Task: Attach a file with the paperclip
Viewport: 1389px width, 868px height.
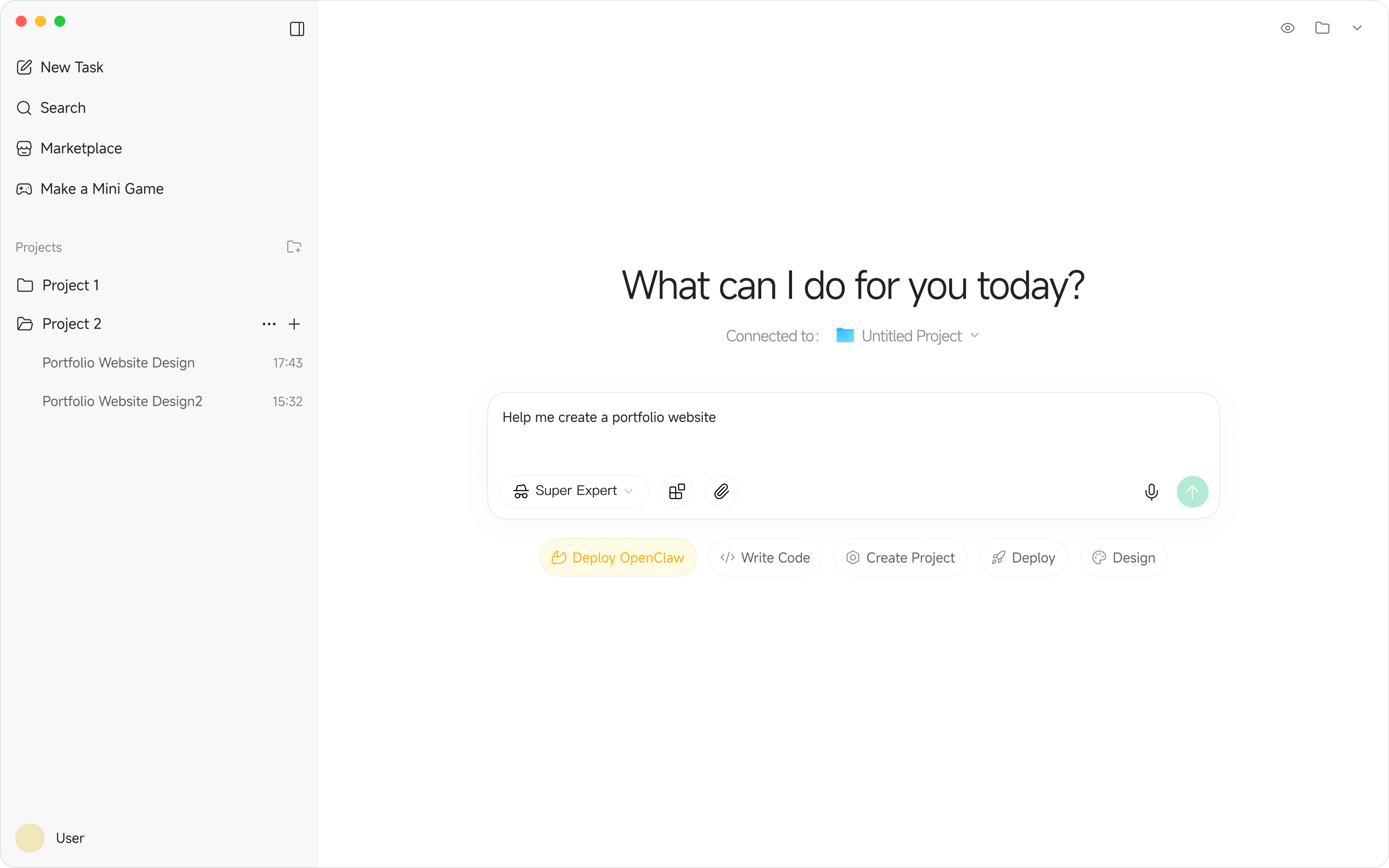Action: point(721,491)
